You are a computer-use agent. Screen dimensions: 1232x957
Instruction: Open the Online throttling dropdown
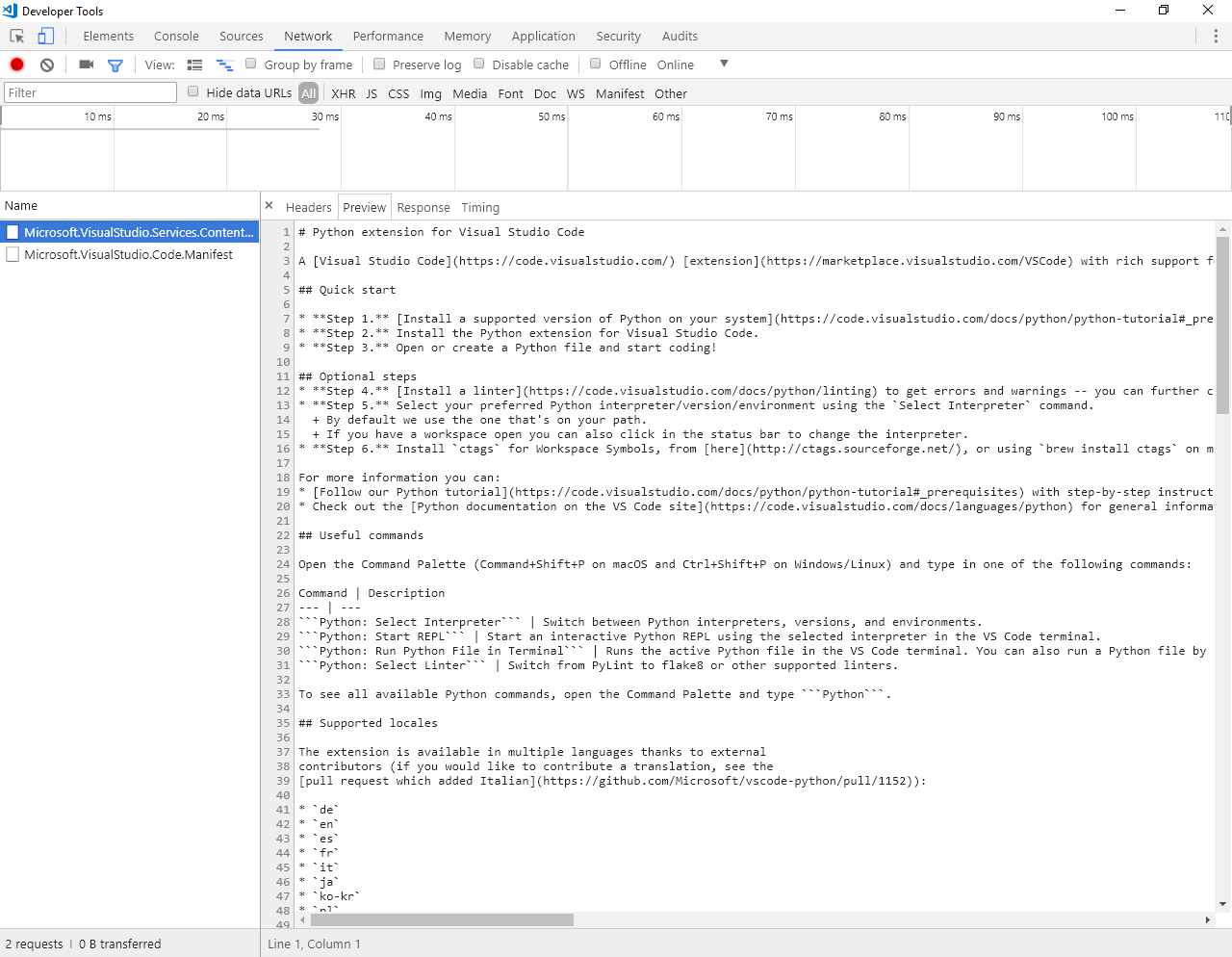tap(676, 65)
